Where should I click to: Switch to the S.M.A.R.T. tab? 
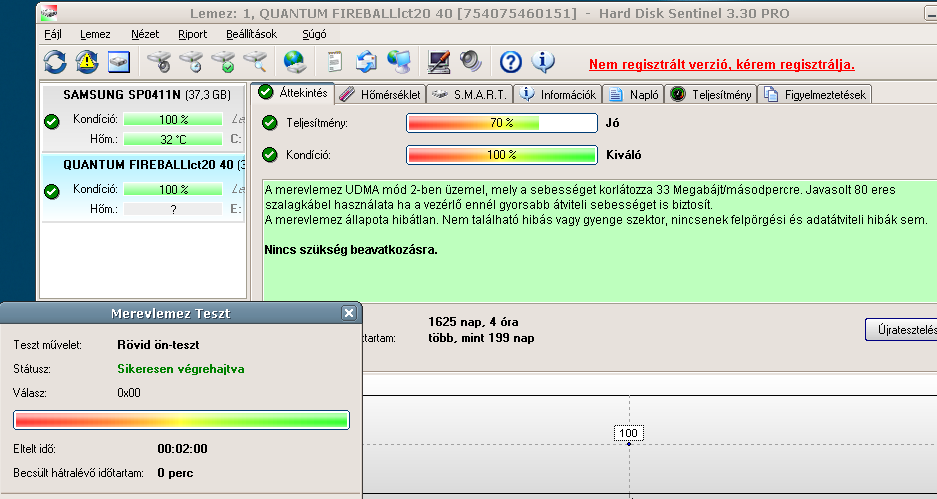[x=470, y=94]
